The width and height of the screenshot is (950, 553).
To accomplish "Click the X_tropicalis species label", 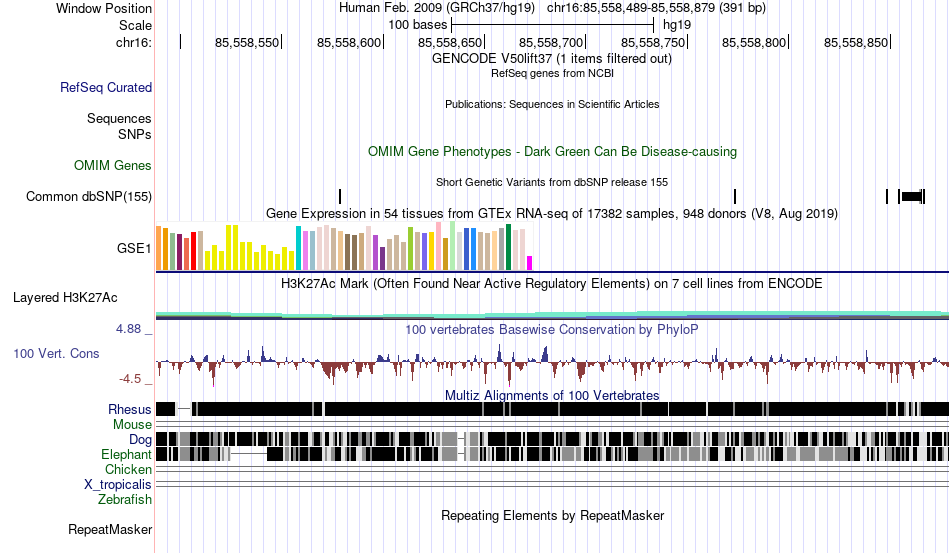I will (x=118, y=485).
